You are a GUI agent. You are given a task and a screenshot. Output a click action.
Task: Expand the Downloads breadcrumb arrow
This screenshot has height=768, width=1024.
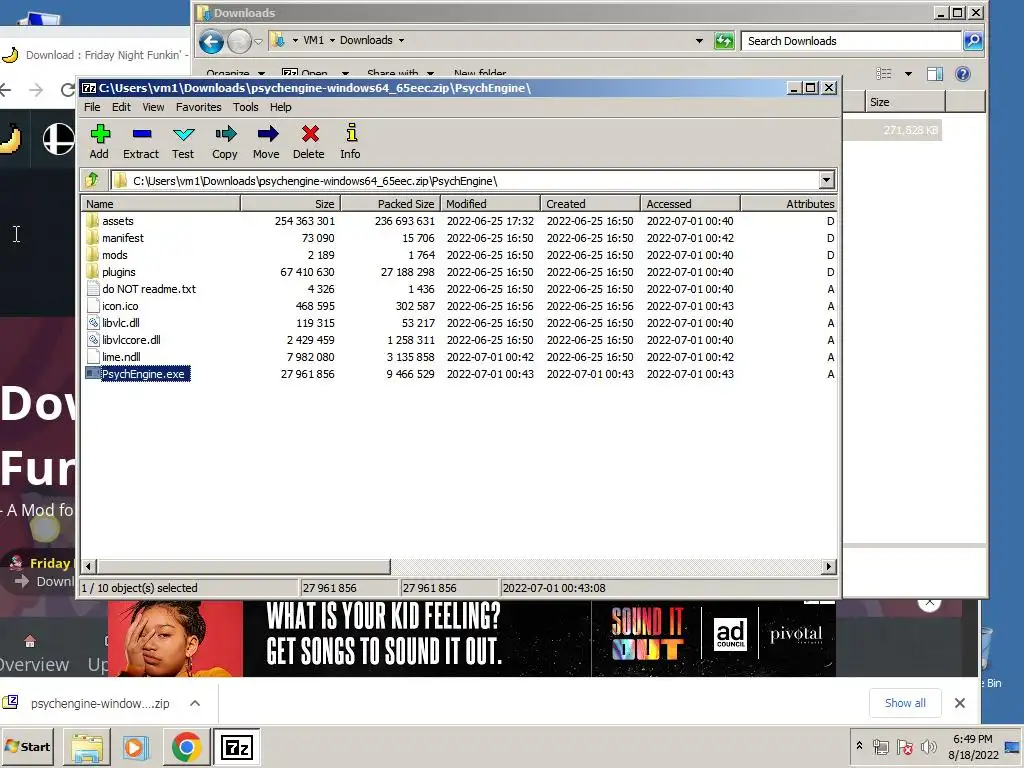(x=401, y=40)
